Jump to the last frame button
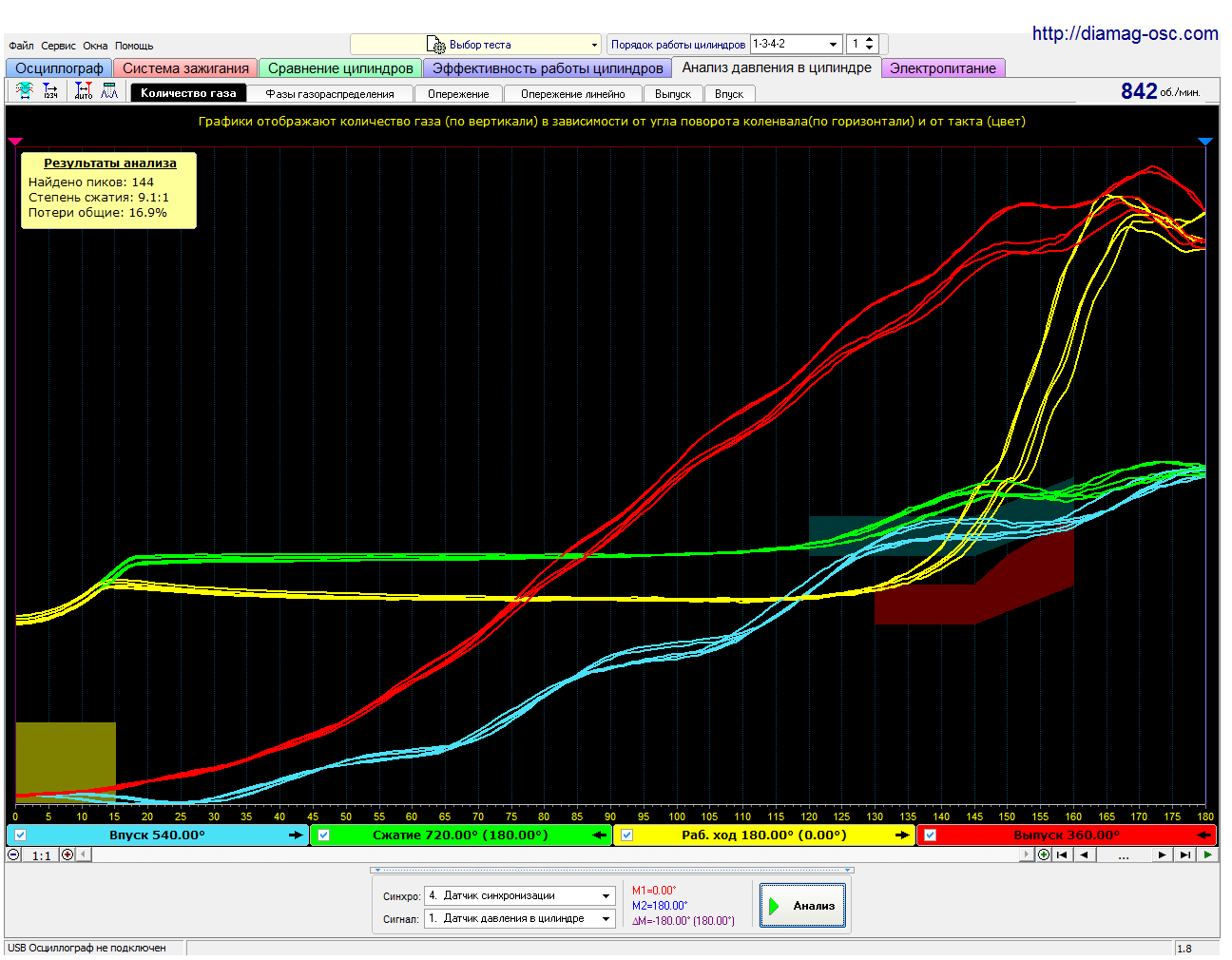This screenshot has height=960, width=1232. coord(1184,854)
